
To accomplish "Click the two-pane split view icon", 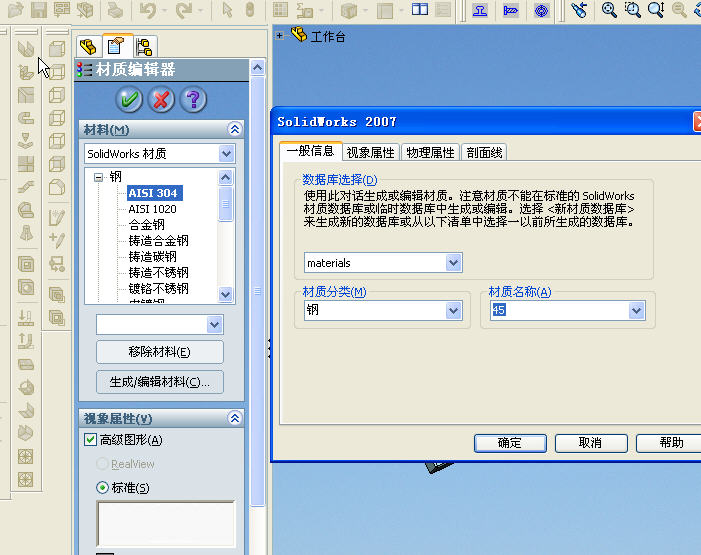I will (420, 9).
